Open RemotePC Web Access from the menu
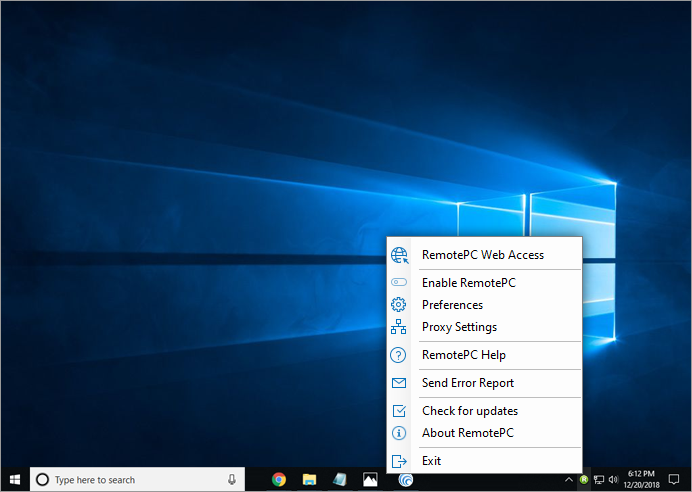The width and height of the screenshot is (692, 492). [x=484, y=255]
